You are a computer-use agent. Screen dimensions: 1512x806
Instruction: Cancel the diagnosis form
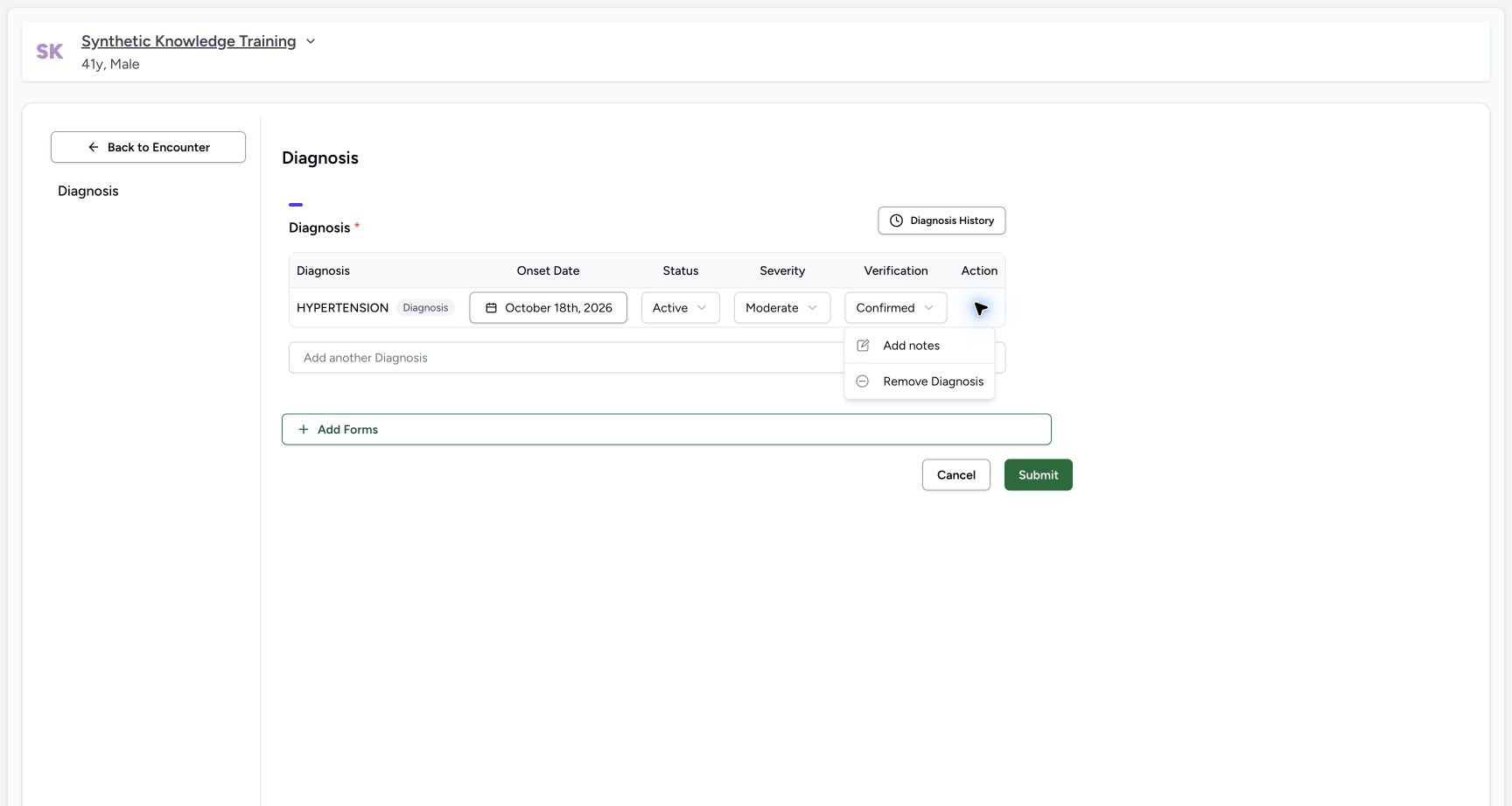(x=955, y=475)
